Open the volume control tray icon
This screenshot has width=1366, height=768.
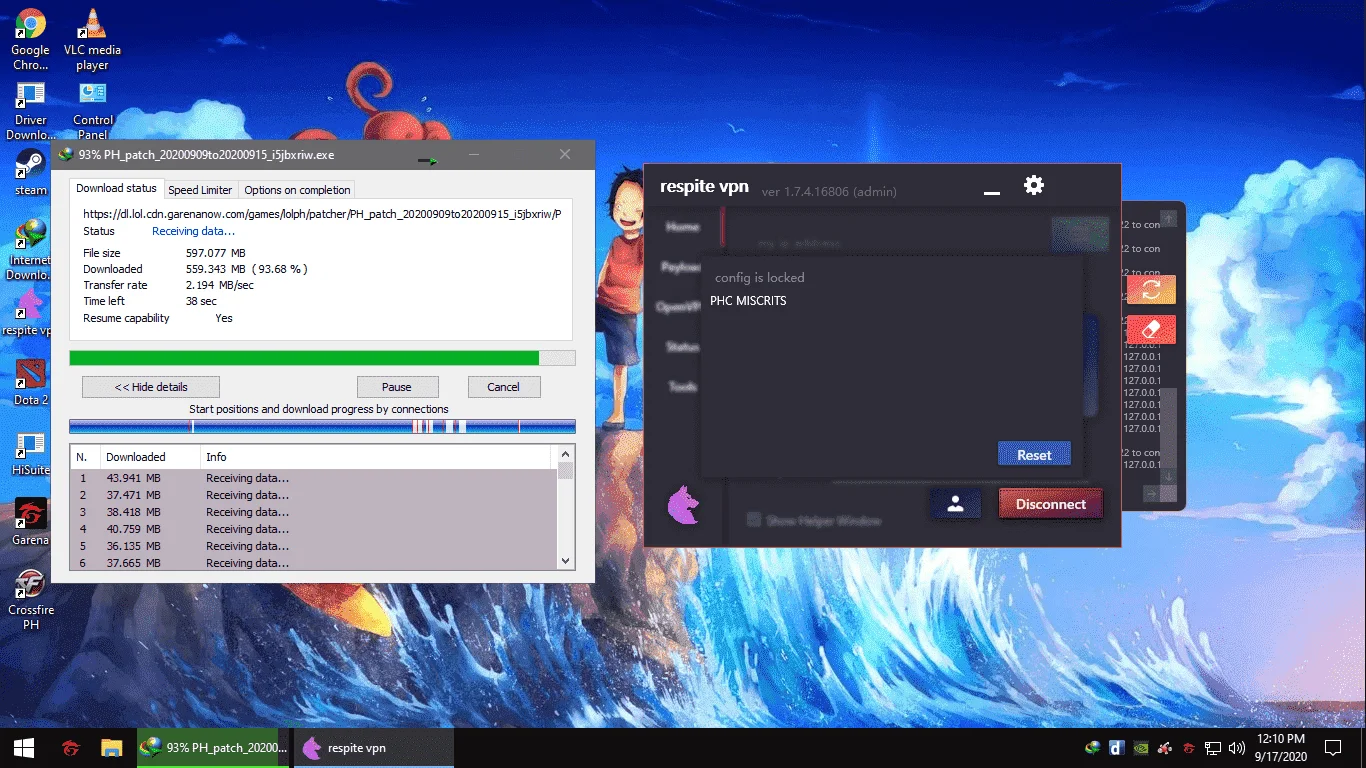coord(1236,747)
